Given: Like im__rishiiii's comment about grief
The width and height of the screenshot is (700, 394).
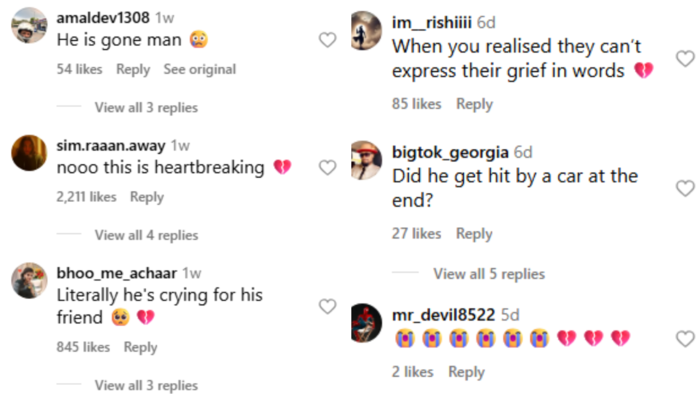Looking at the screenshot, I should coord(685,59).
